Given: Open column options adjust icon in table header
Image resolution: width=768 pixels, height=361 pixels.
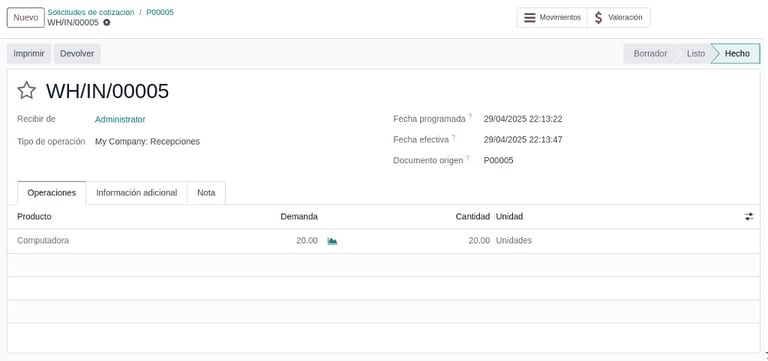Looking at the screenshot, I should coord(749,217).
